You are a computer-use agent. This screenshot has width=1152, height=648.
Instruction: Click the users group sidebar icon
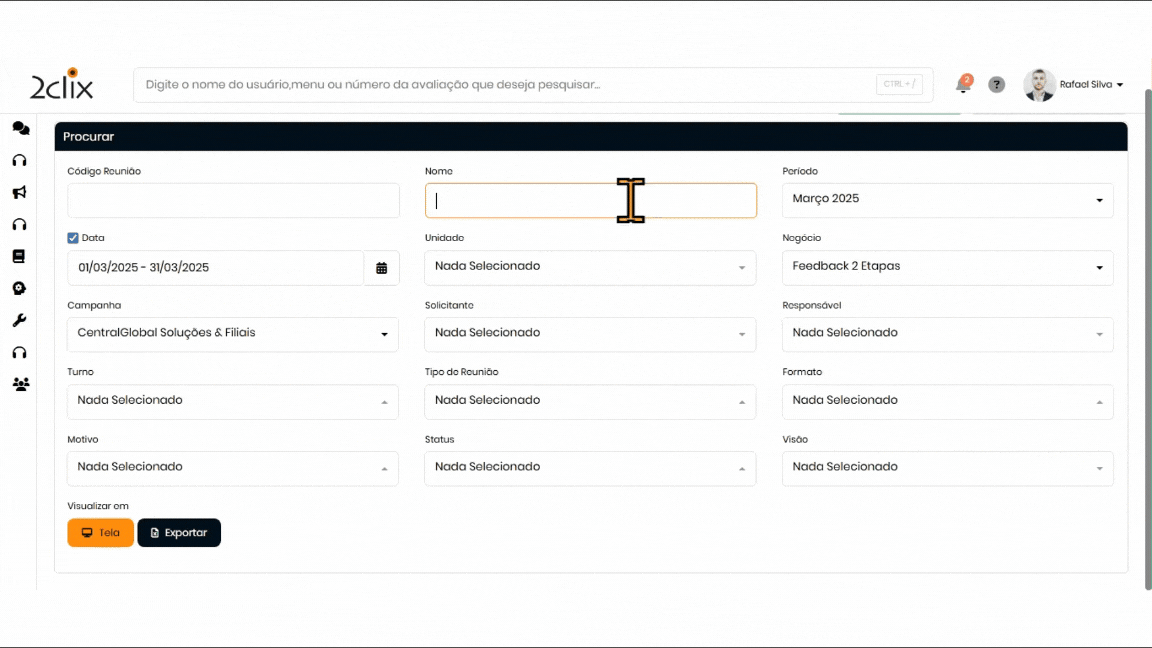tap(20, 384)
